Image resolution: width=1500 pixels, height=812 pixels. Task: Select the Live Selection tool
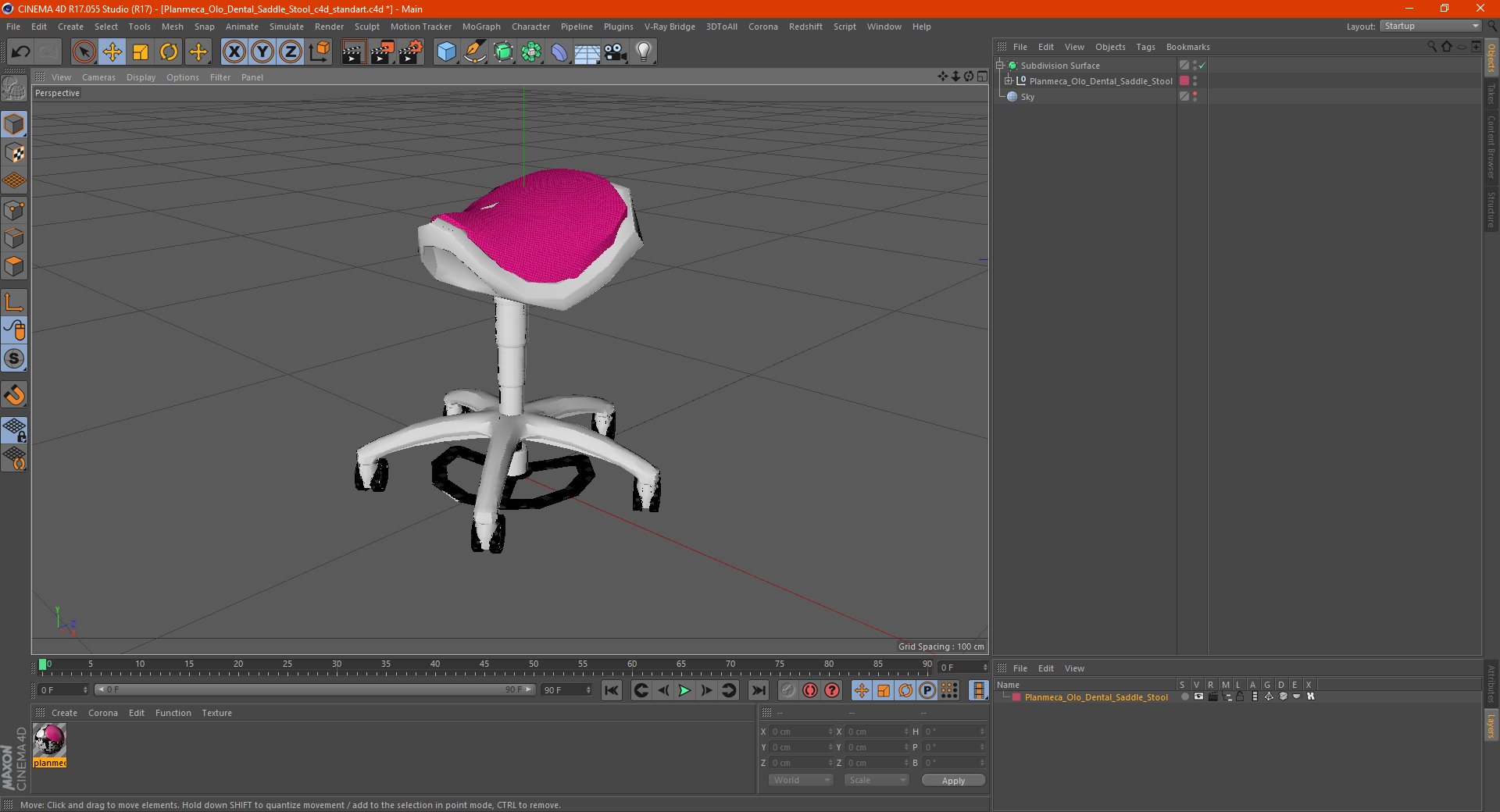tap(84, 52)
